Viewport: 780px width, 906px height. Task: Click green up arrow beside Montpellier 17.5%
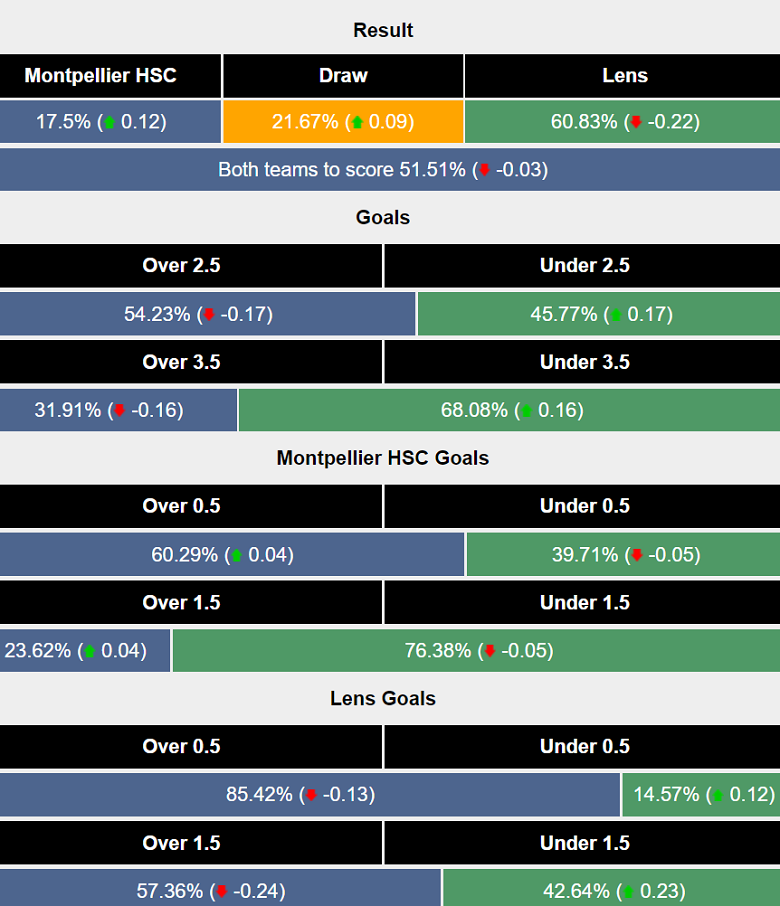[x=110, y=123]
